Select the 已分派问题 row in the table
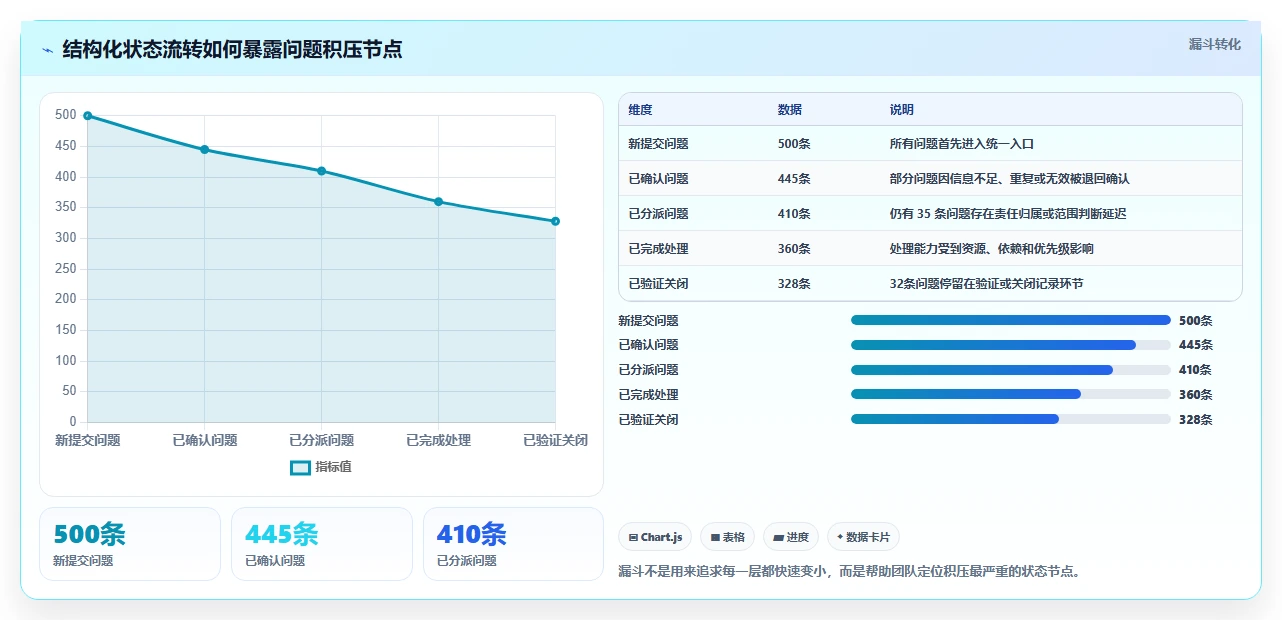Image resolution: width=1282 pixels, height=620 pixels. 930,214
